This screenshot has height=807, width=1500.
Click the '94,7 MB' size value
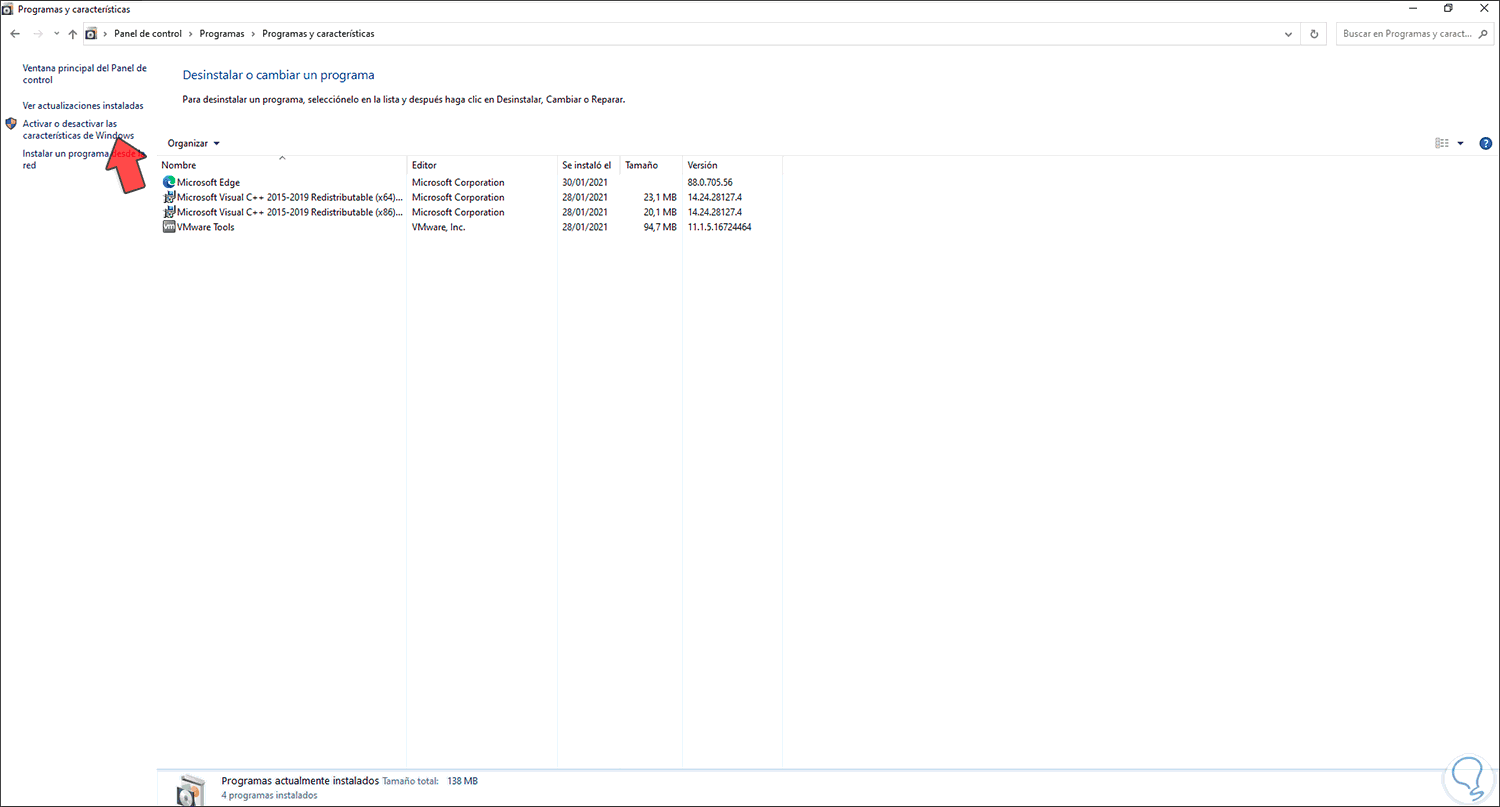(660, 227)
